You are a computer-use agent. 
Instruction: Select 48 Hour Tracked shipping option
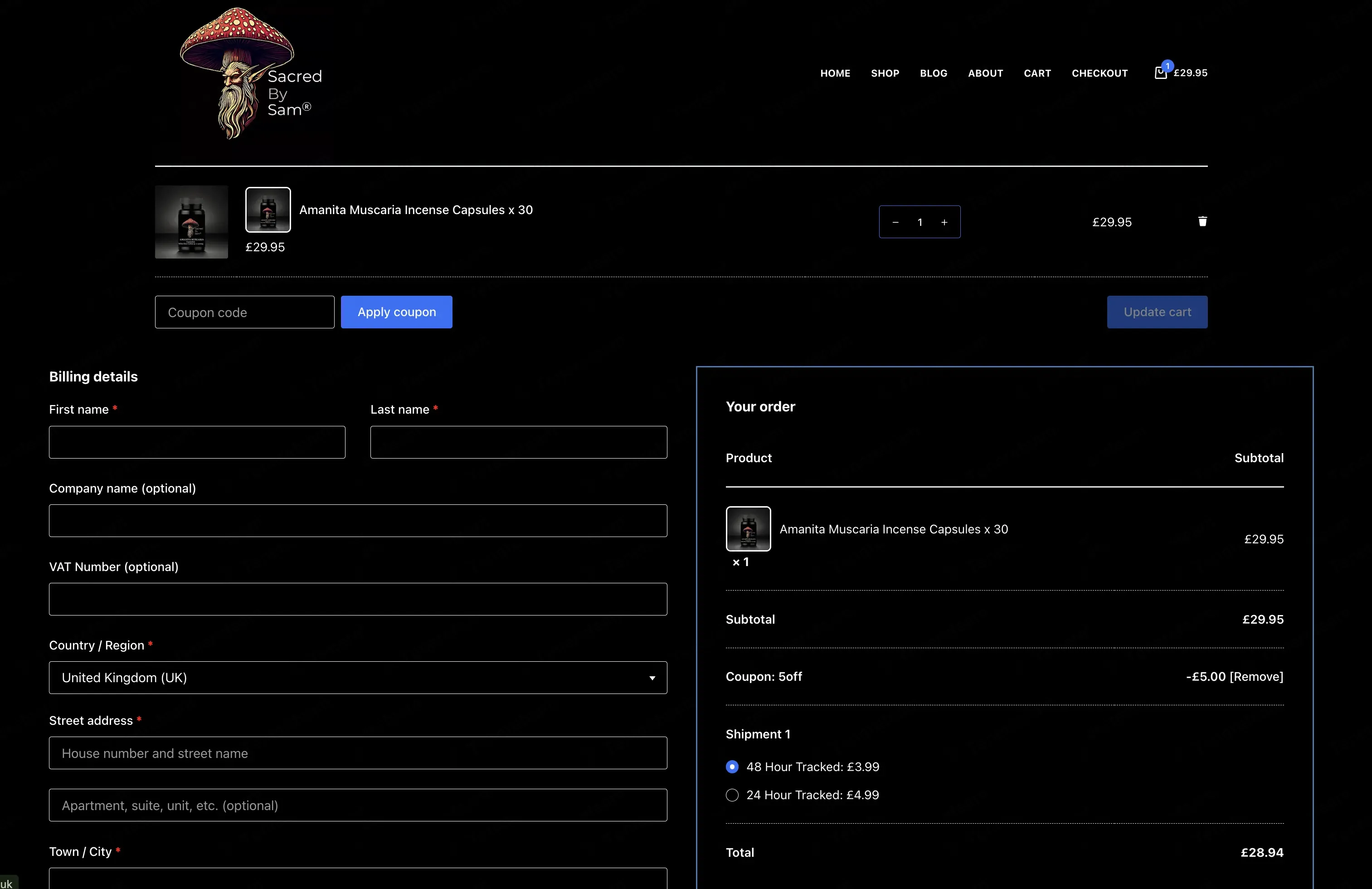(732, 767)
